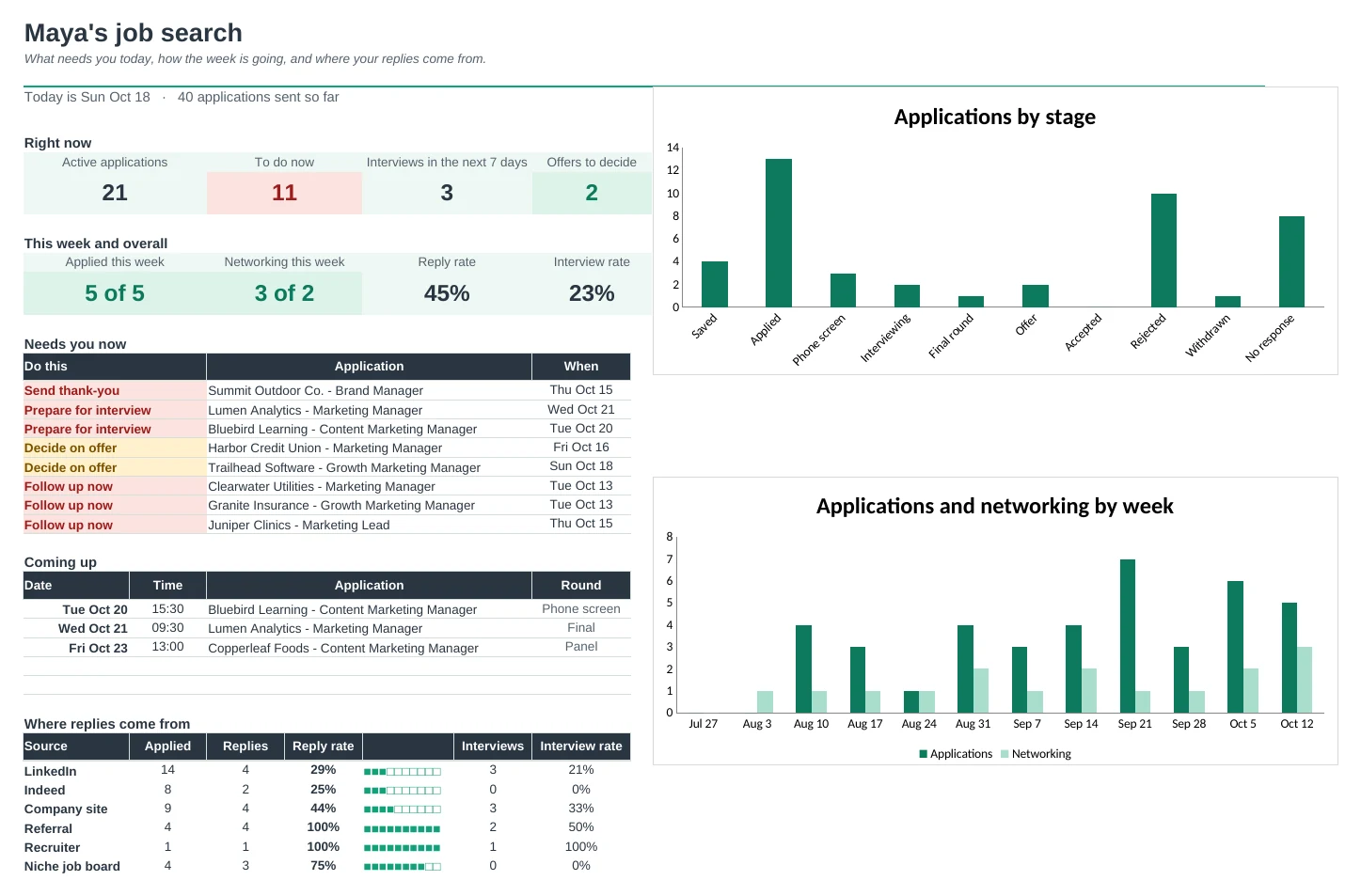This screenshot has height=896, width=1361.
Task: Click the "Maya's job search" title
Action: coord(134,33)
